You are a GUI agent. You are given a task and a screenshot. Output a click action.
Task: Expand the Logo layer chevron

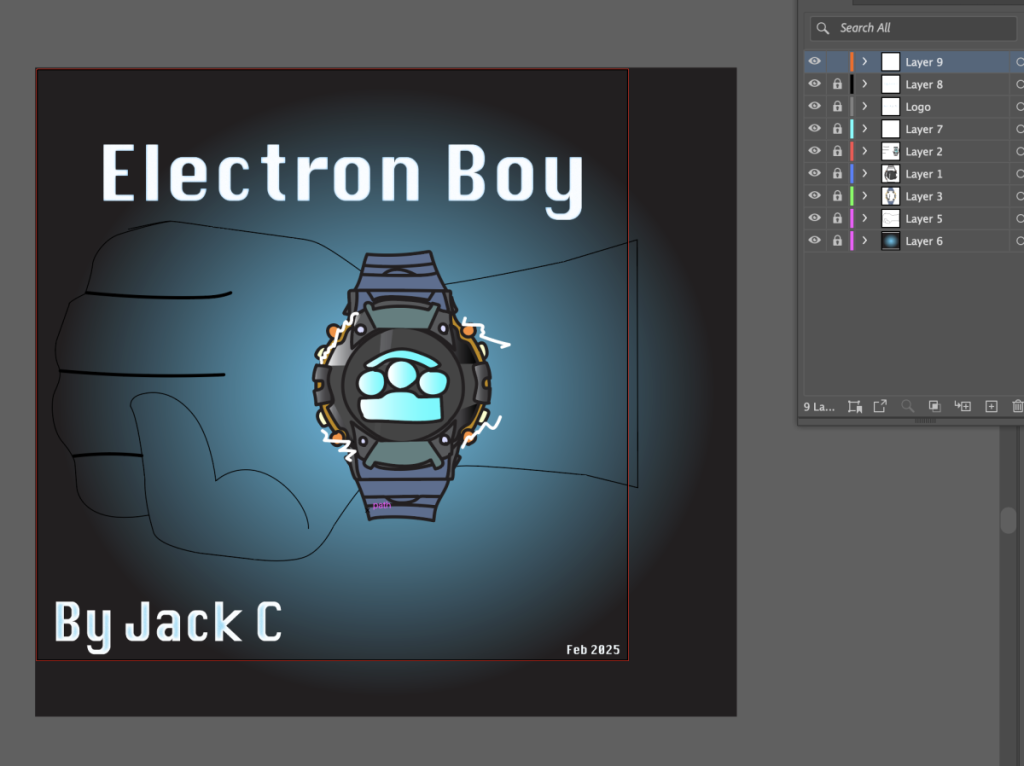(x=865, y=107)
